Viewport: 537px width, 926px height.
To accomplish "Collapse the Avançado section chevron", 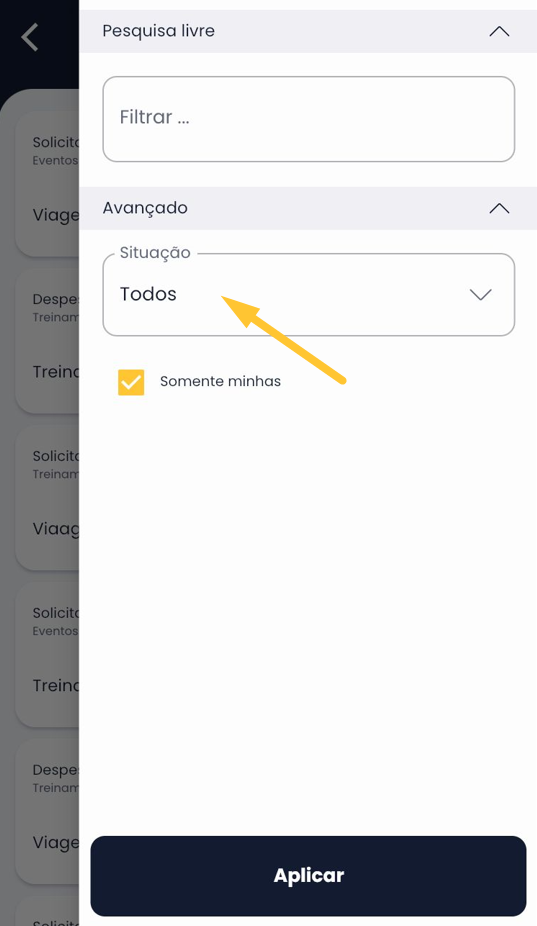I will [x=499, y=208].
